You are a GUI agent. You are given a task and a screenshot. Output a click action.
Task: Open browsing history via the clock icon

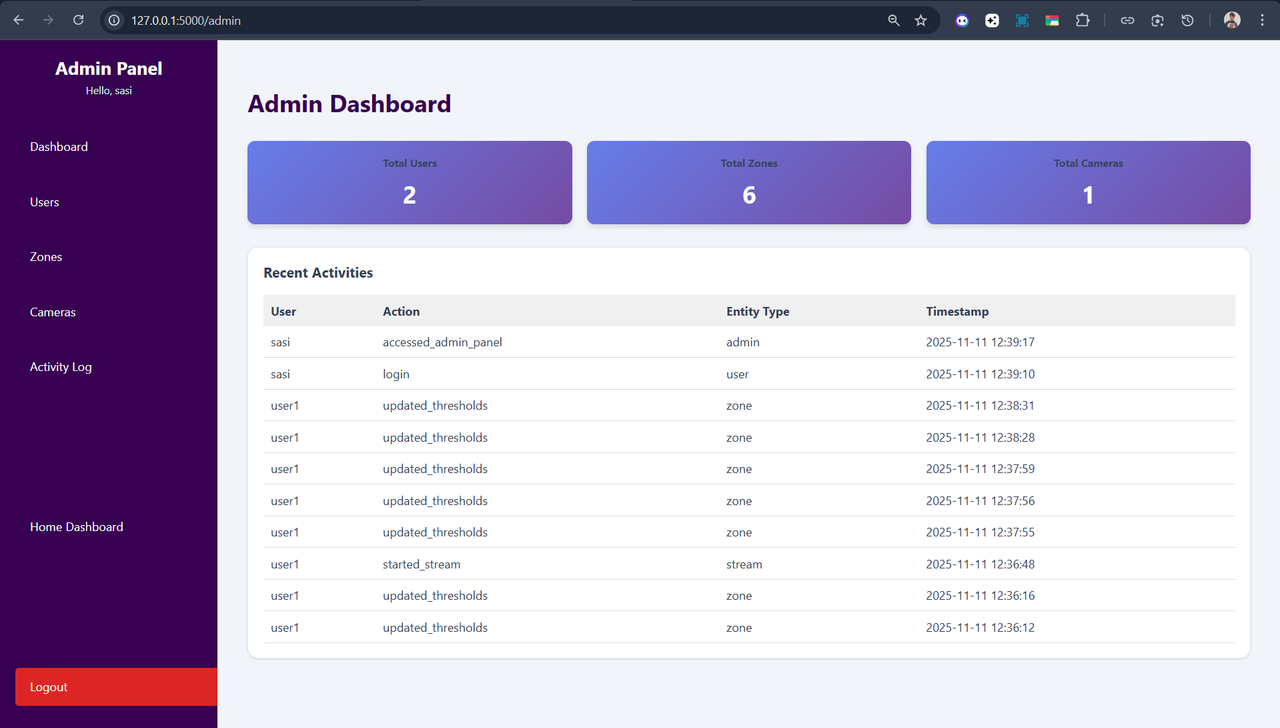pos(1187,20)
